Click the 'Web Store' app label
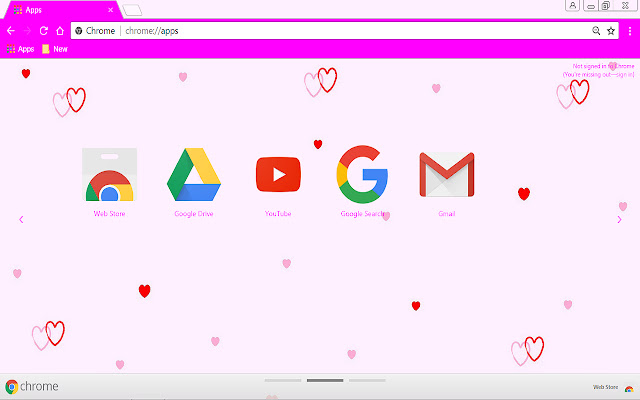Screen dimensions: 640x400 click(x=109, y=213)
